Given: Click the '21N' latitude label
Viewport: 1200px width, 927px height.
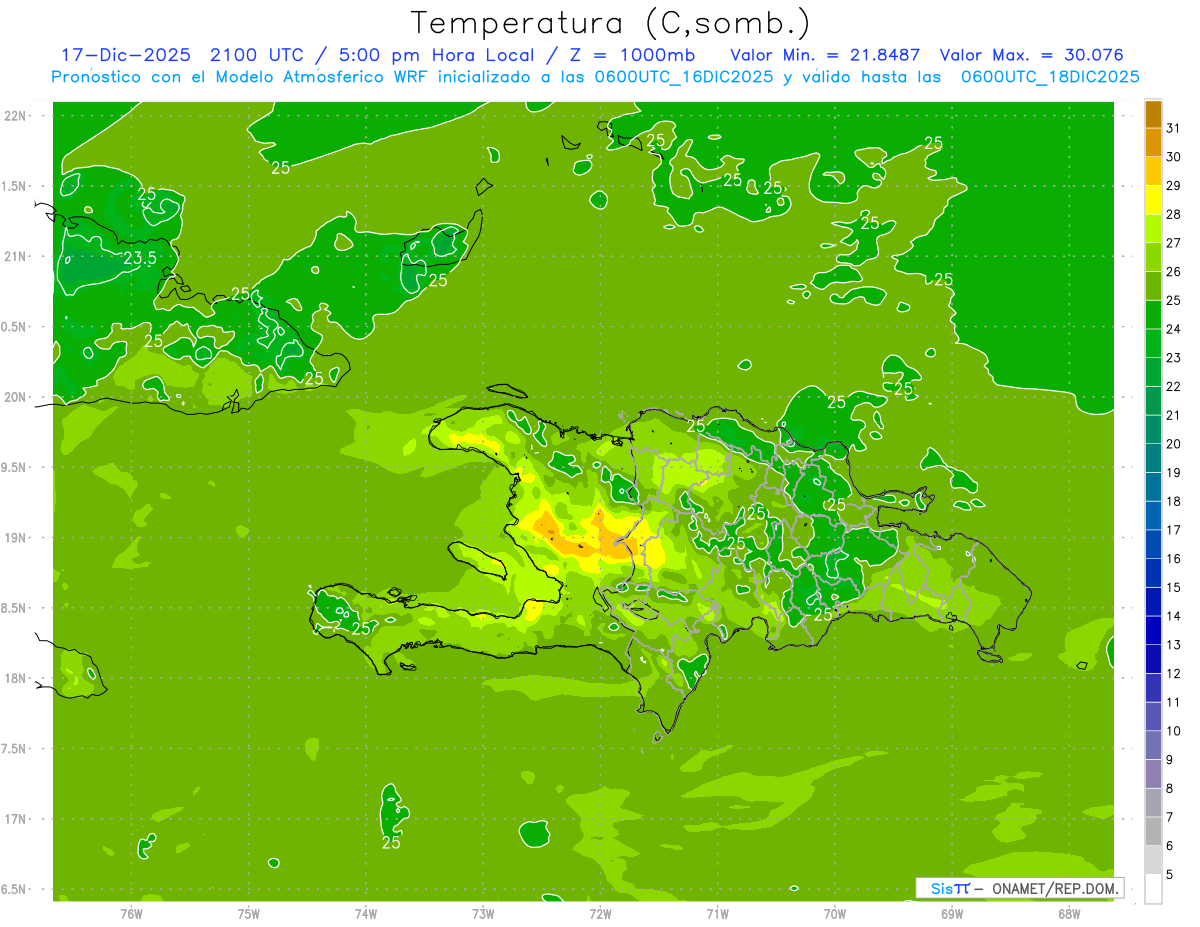Looking at the screenshot, I should (x=15, y=257).
